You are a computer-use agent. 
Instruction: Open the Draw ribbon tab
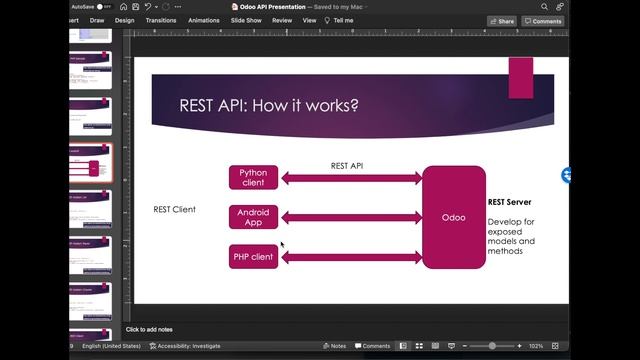(x=97, y=20)
